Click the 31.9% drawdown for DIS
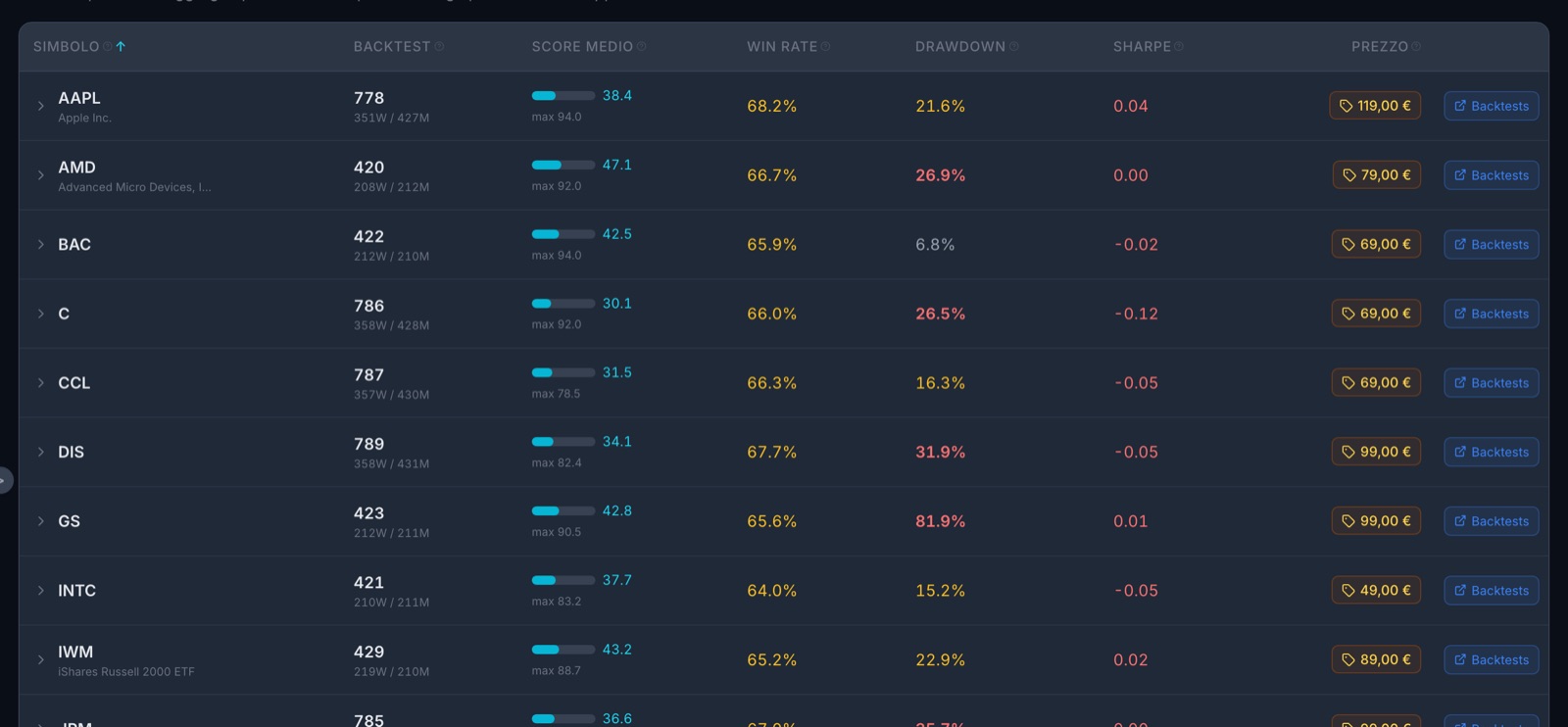Image resolution: width=1568 pixels, height=727 pixels. pyautogui.click(x=940, y=452)
